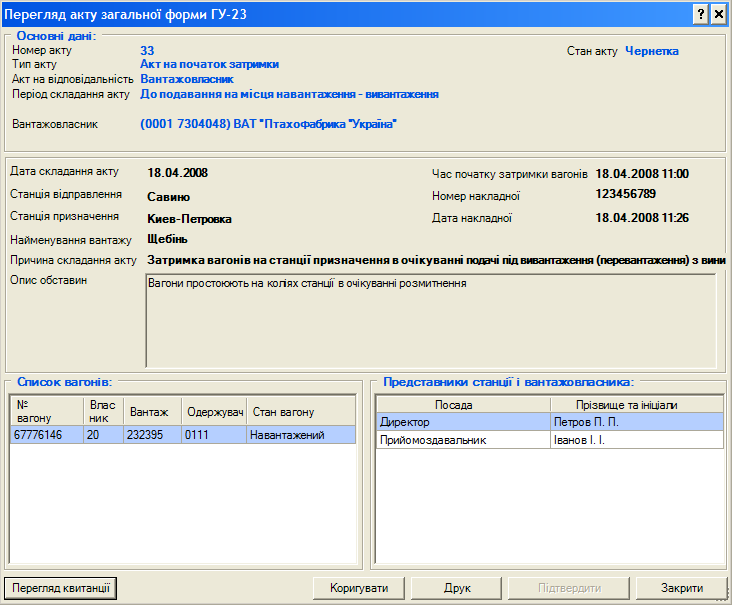
Task: Click the № вагону column header
Action: tap(46, 411)
